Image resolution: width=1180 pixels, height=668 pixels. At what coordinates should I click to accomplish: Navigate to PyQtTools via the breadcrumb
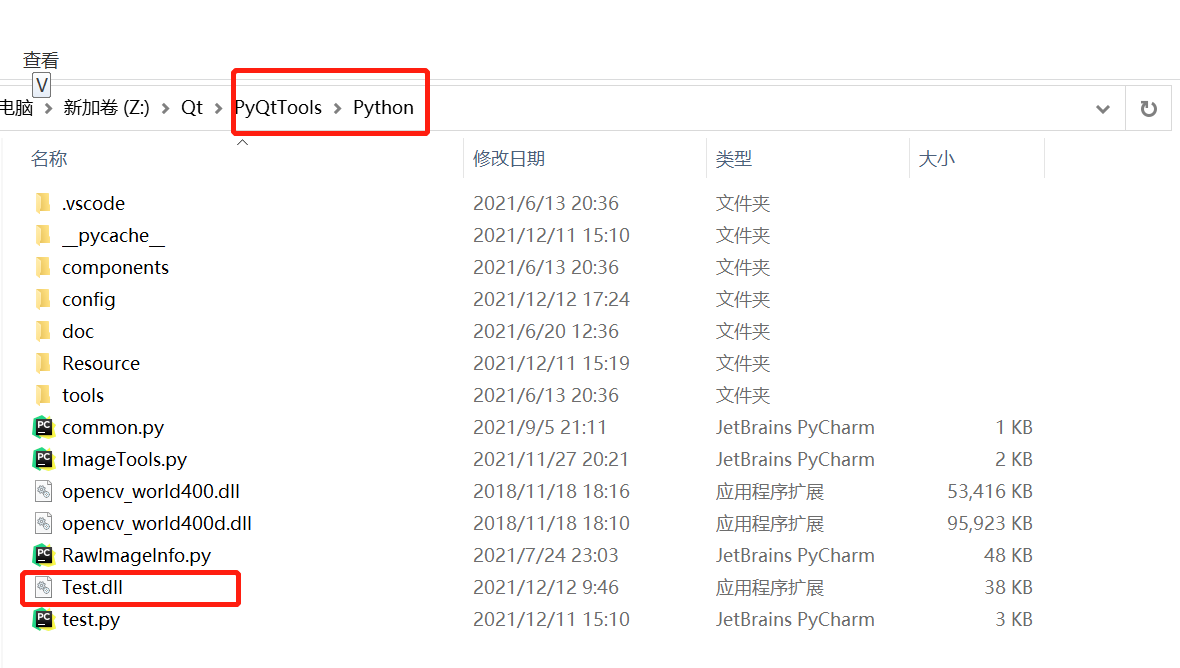pos(276,107)
